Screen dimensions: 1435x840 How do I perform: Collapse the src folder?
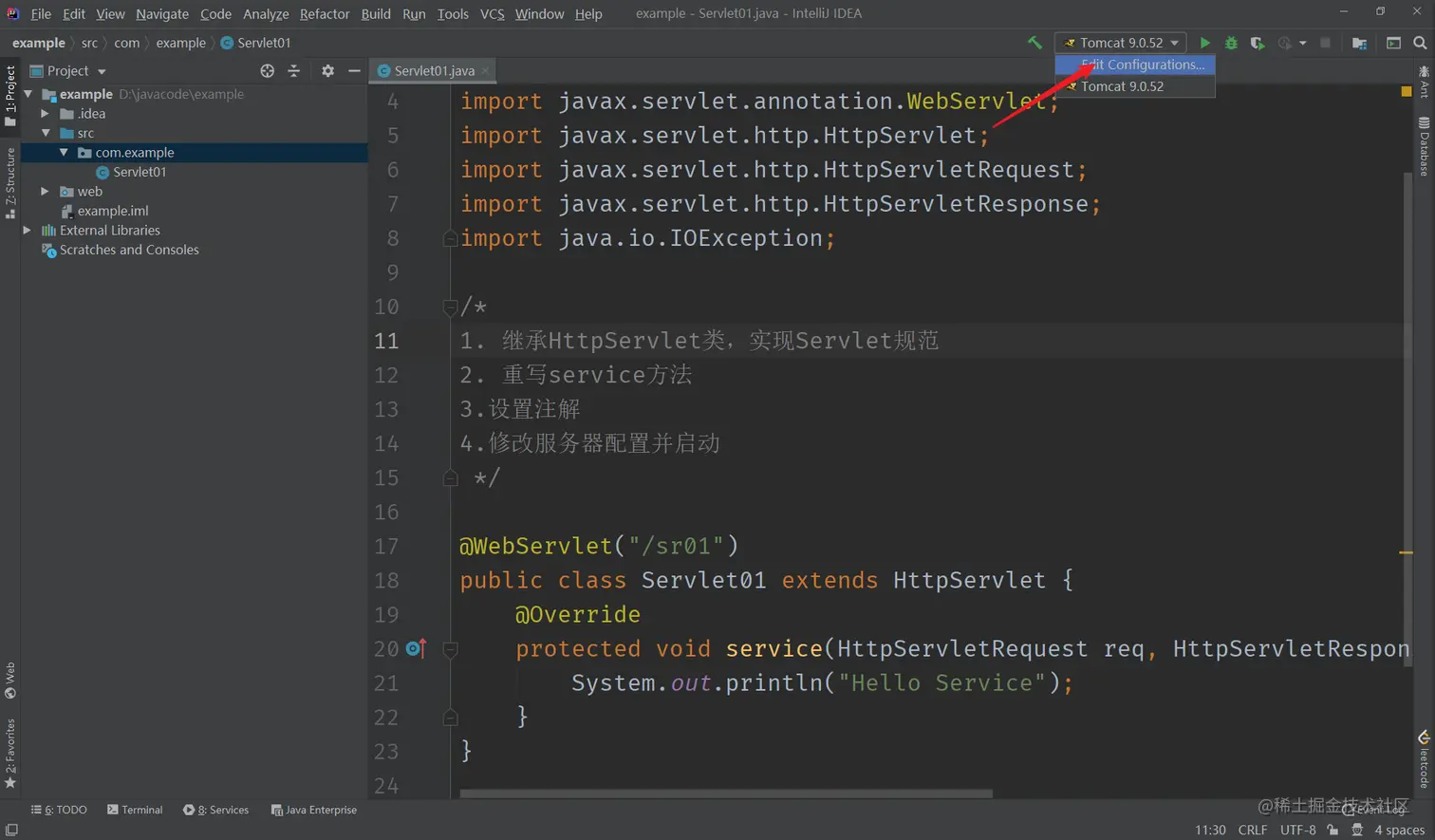tap(45, 133)
